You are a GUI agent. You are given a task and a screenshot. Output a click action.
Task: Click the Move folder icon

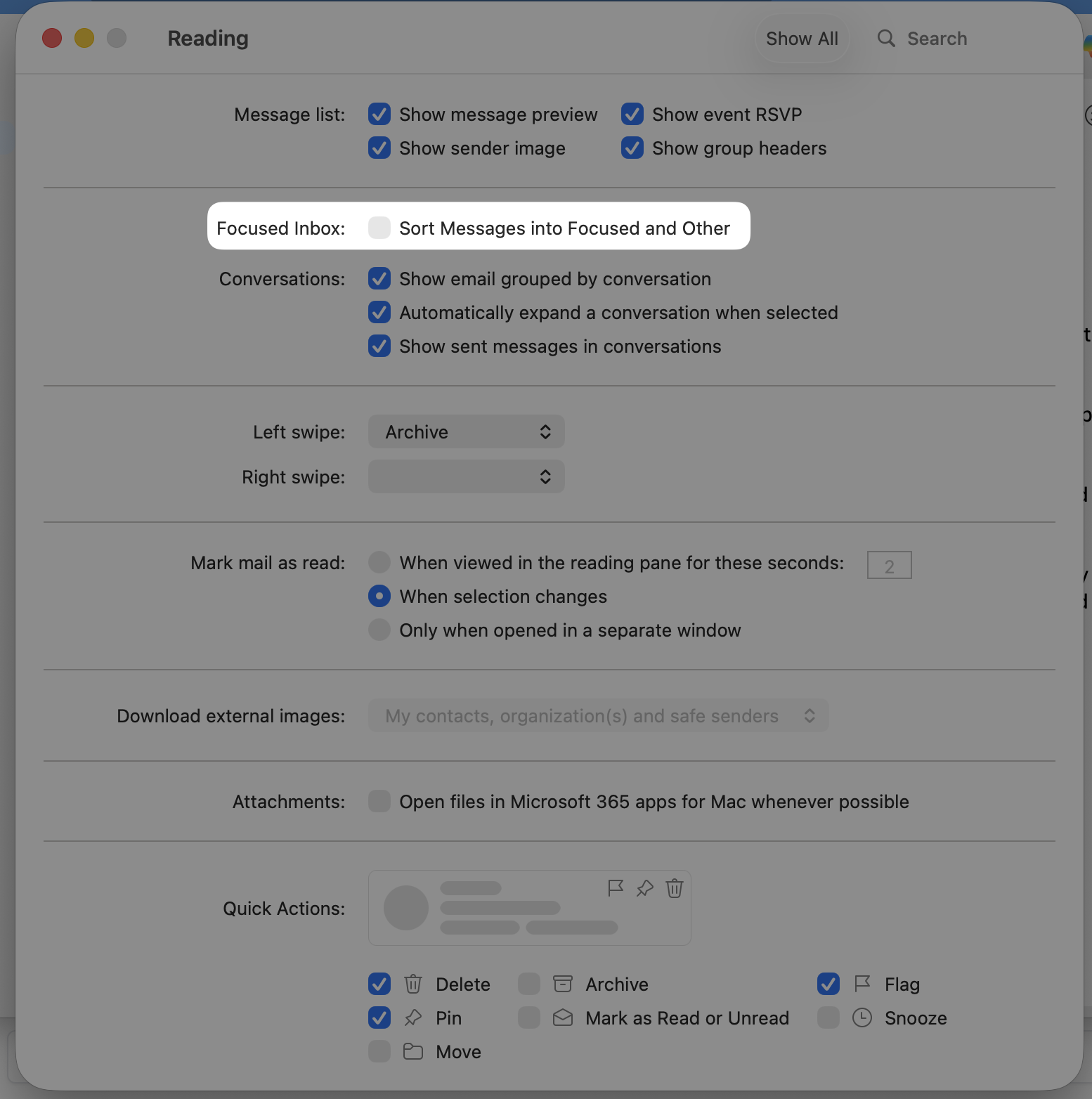point(413,1051)
